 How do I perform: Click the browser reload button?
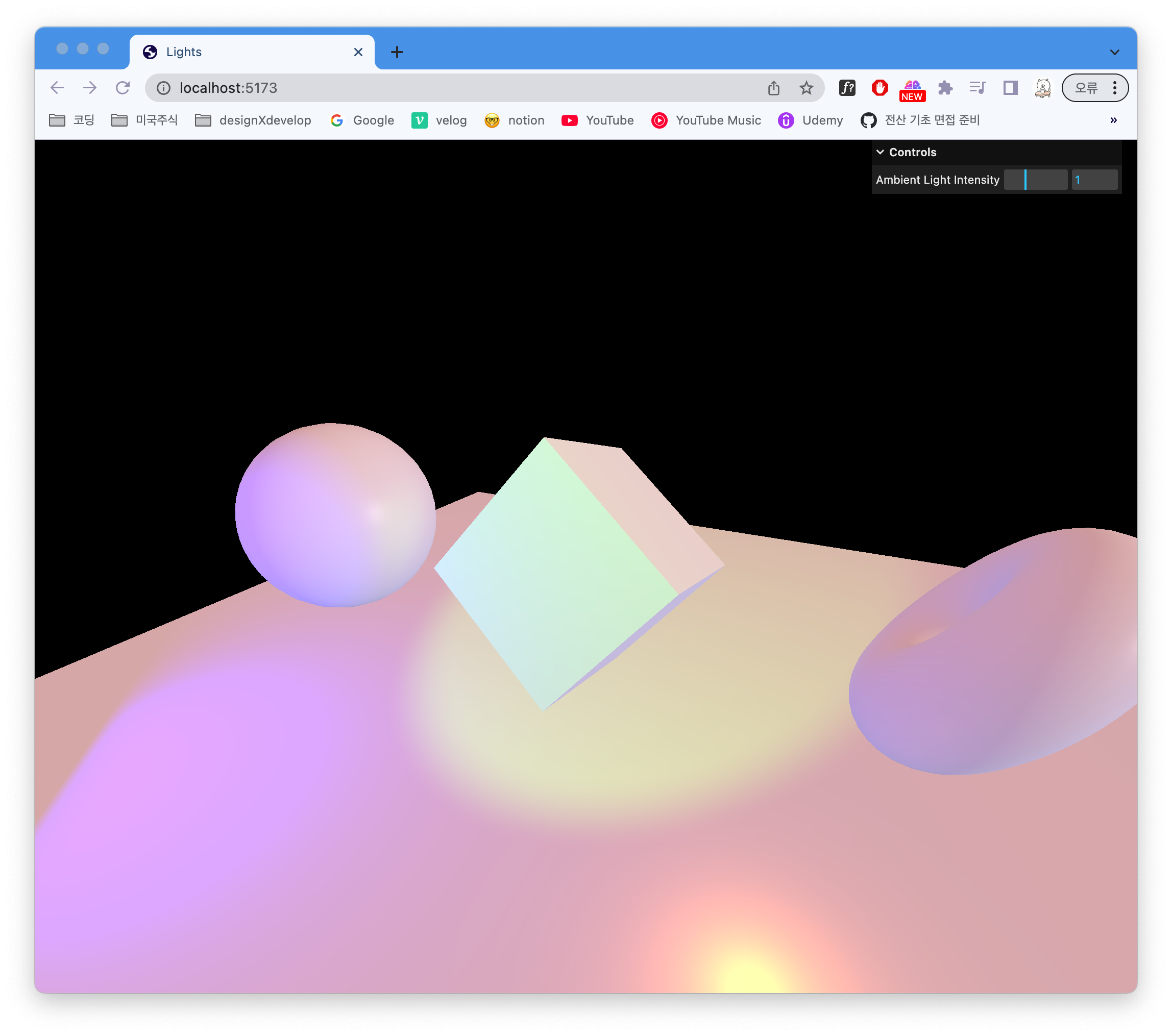pos(123,88)
